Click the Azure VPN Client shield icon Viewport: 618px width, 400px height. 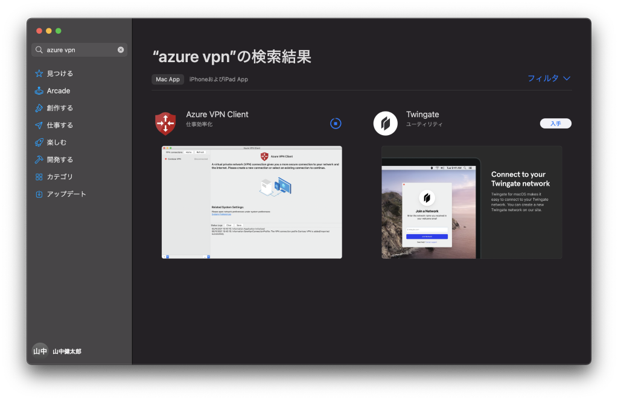tap(165, 123)
